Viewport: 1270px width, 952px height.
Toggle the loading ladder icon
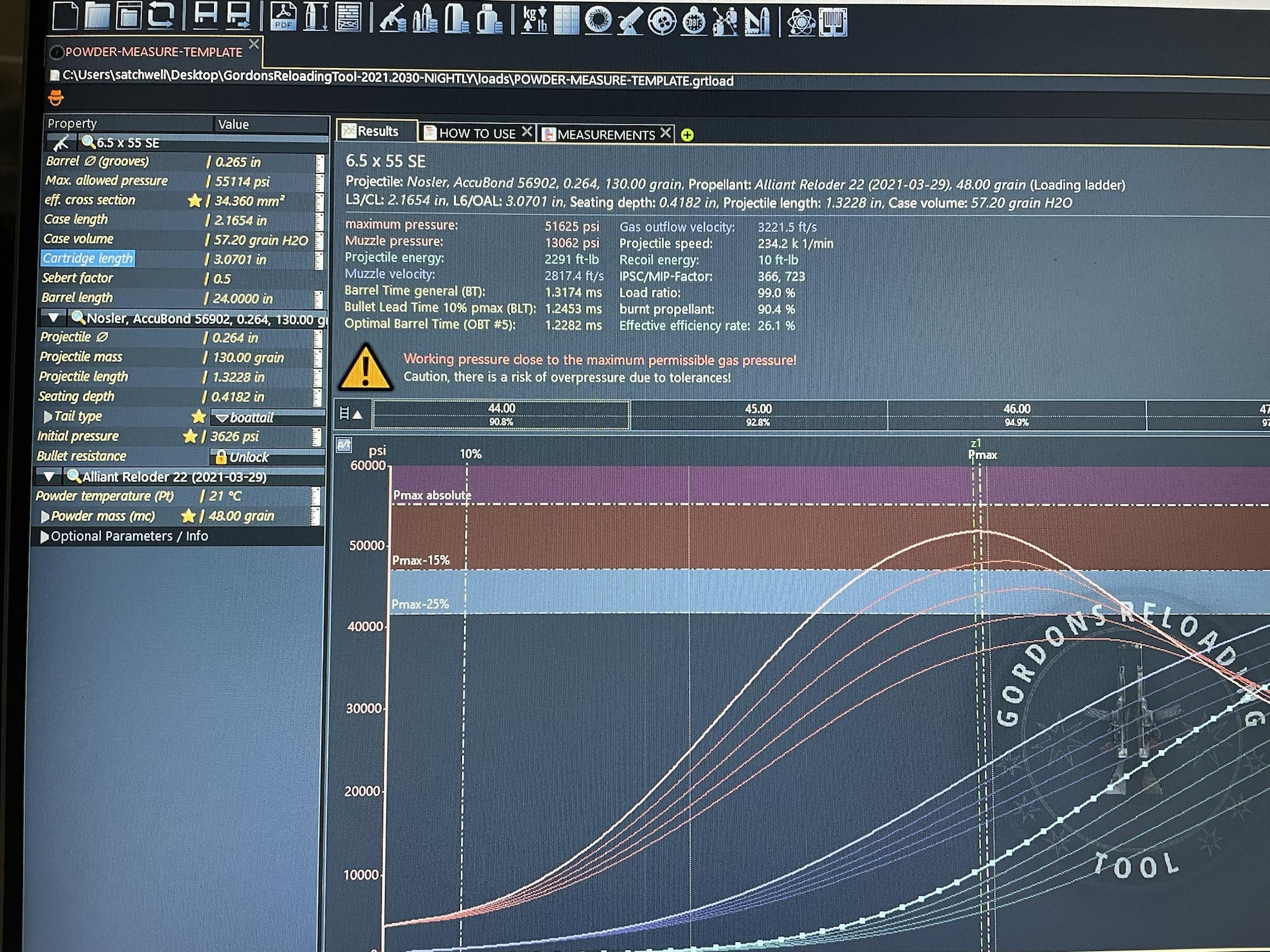pyautogui.click(x=344, y=414)
